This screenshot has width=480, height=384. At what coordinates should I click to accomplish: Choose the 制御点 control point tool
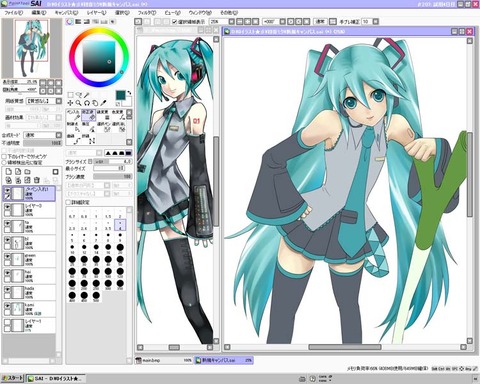point(74,127)
